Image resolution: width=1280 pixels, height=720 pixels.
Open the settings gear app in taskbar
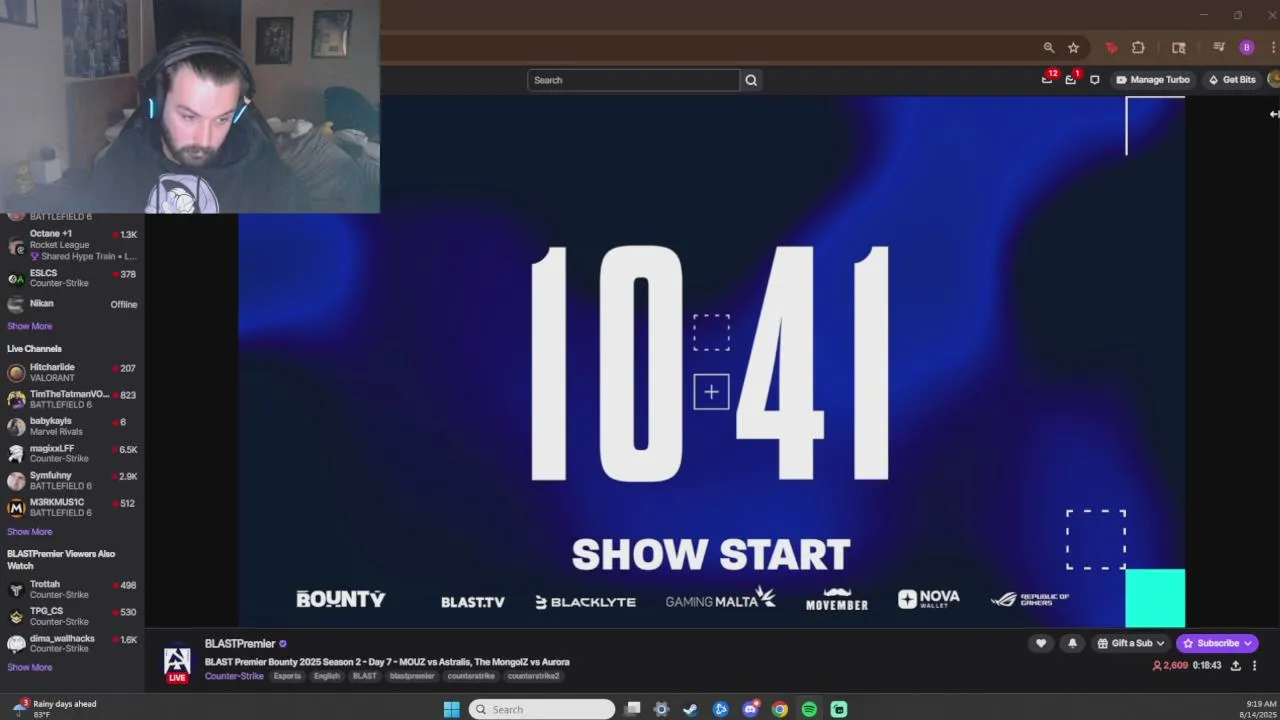click(x=661, y=709)
